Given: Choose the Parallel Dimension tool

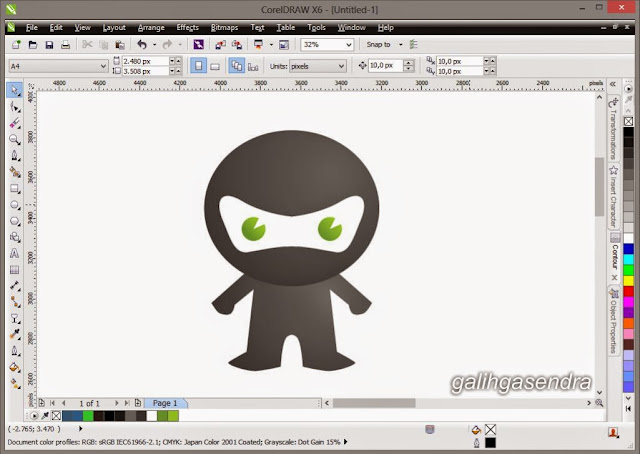Looking at the screenshot, I should [x=14, y=286].
